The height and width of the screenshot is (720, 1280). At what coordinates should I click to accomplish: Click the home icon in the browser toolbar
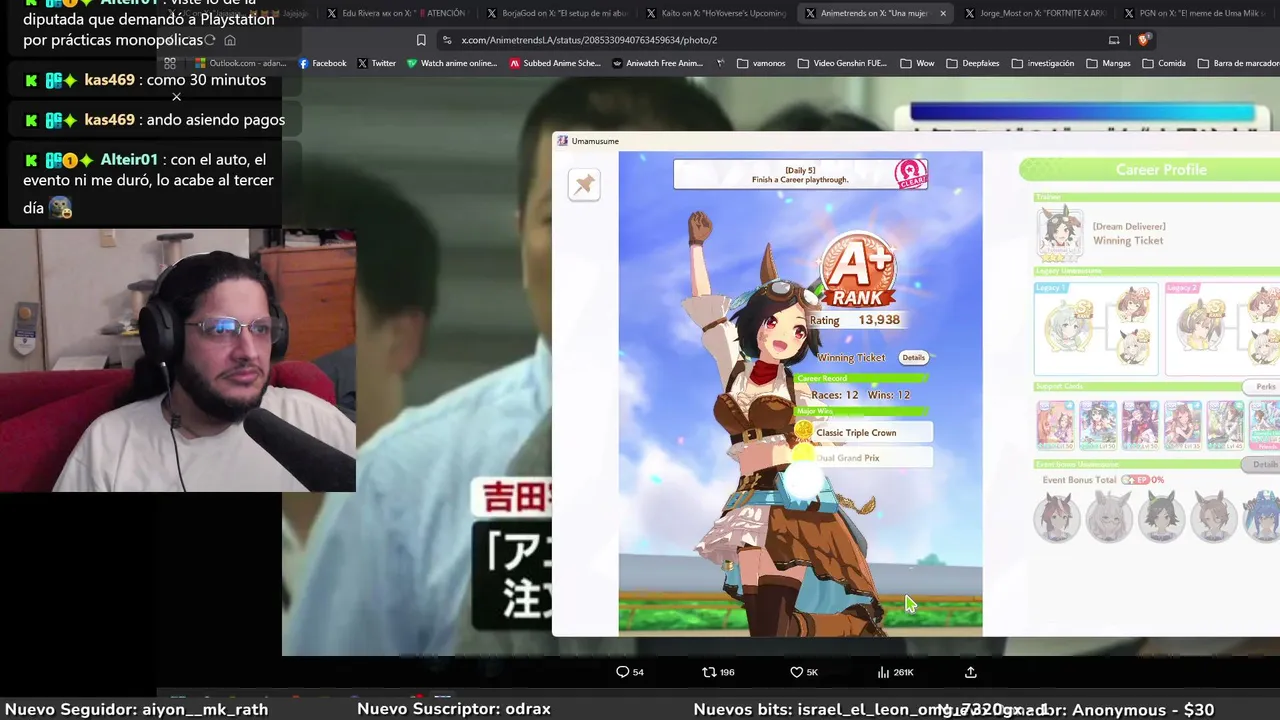230,40
